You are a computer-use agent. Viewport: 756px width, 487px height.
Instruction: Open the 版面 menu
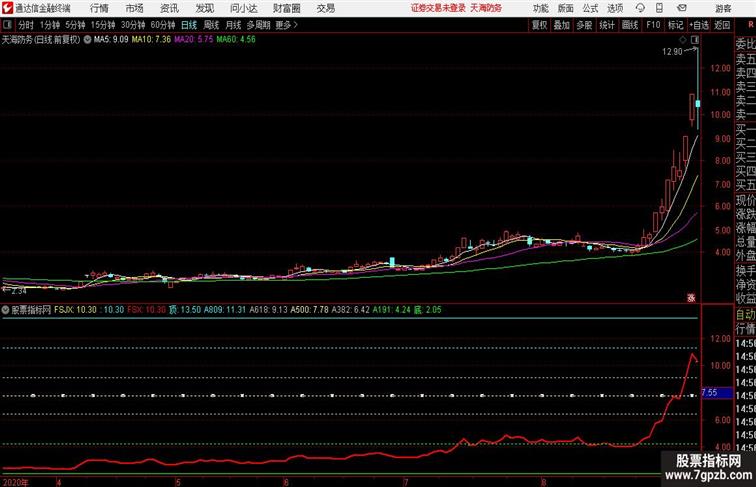[x=565, y=8]
